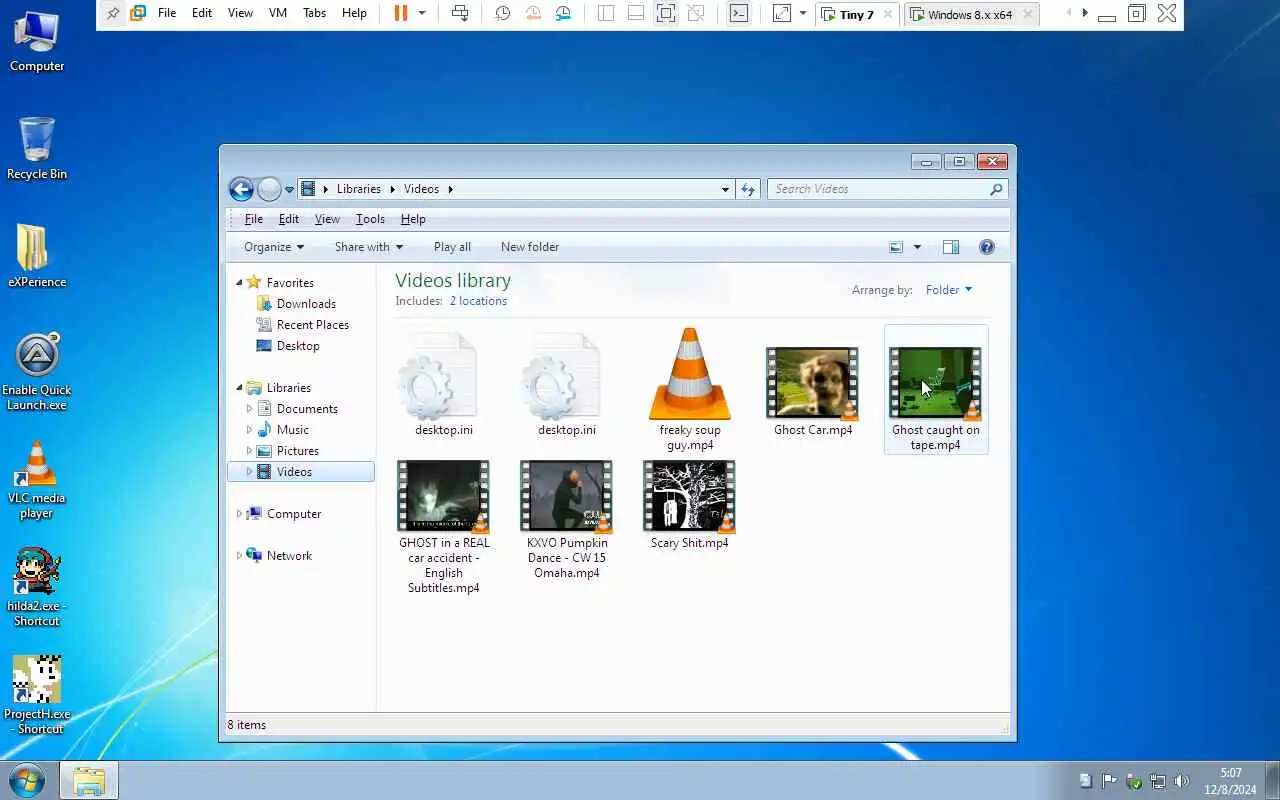
Task: Click the volume speaker tray icon
Action: (1182, 781)
